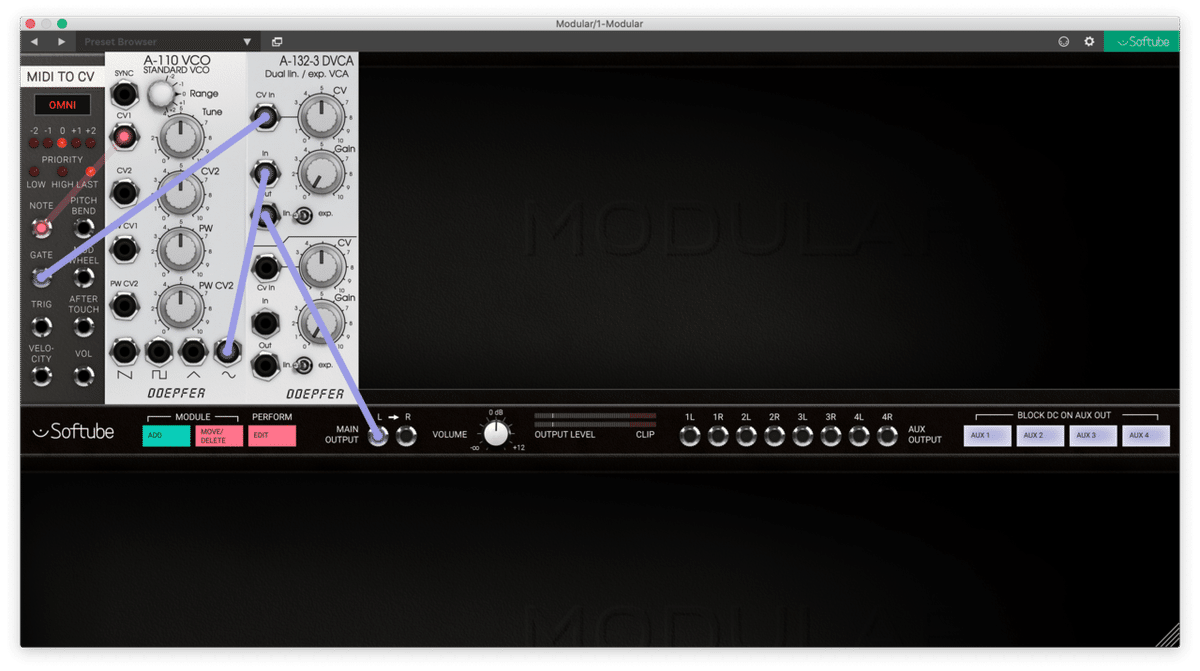Screen dimensions: 1200x671
Task: Toggle AUX 4 block DC button
Action: [x=1146, y=436]
